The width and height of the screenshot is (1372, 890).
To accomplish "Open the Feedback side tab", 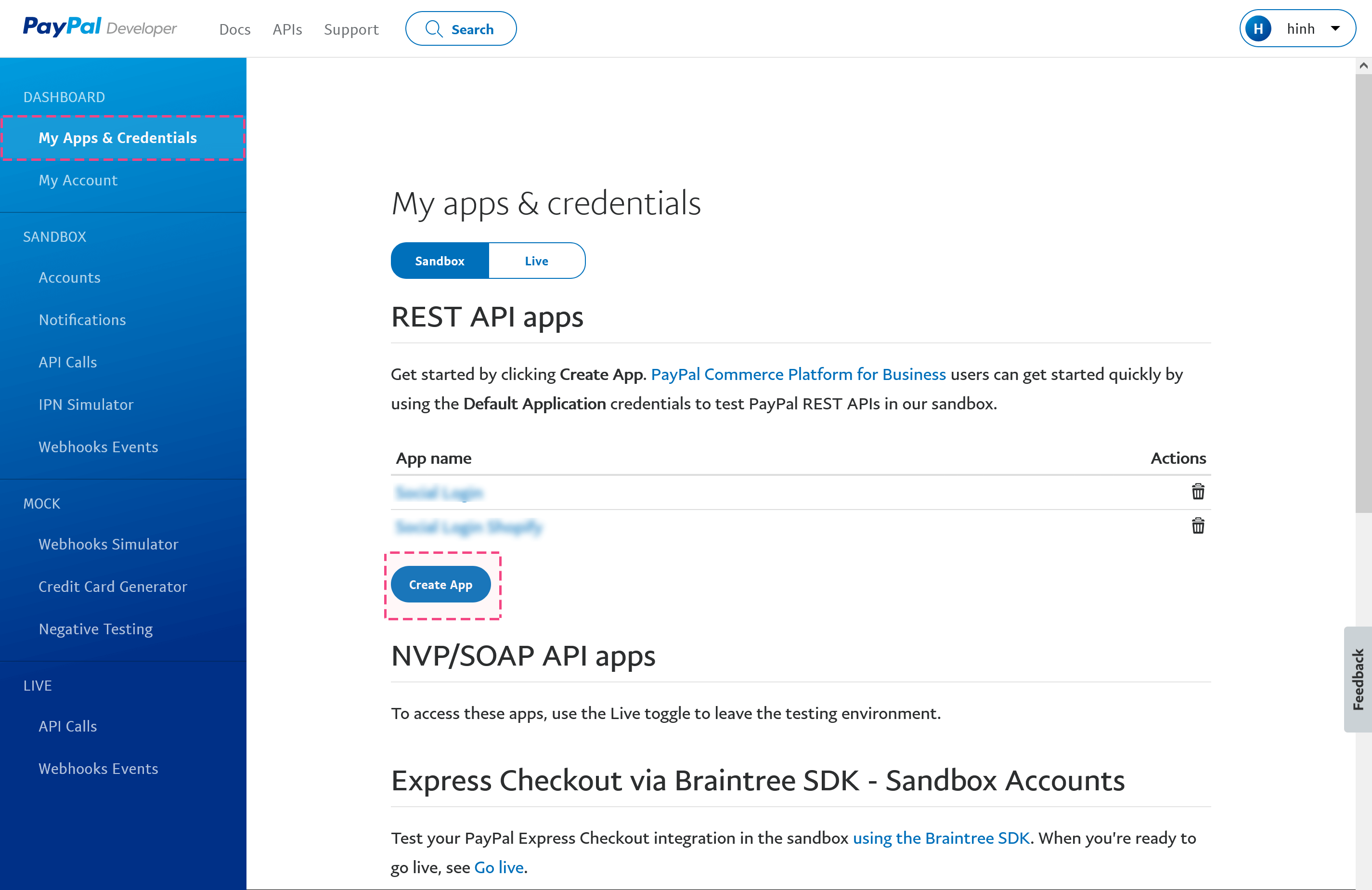I will (1358, 680).
